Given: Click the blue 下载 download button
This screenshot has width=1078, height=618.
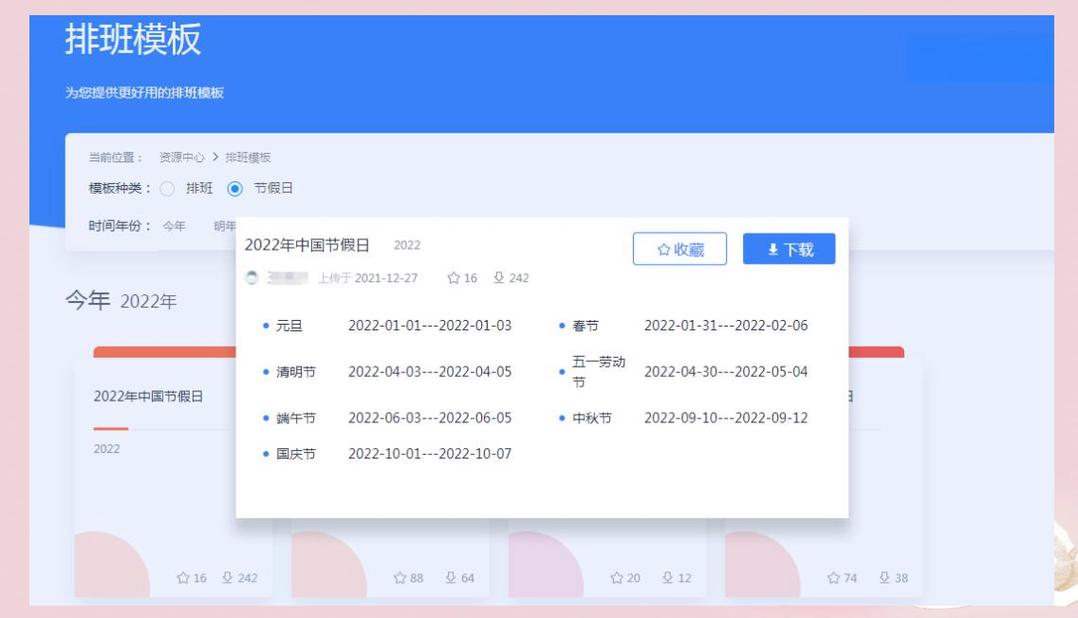Looking at the screenshot, I should tap(789, 249).
